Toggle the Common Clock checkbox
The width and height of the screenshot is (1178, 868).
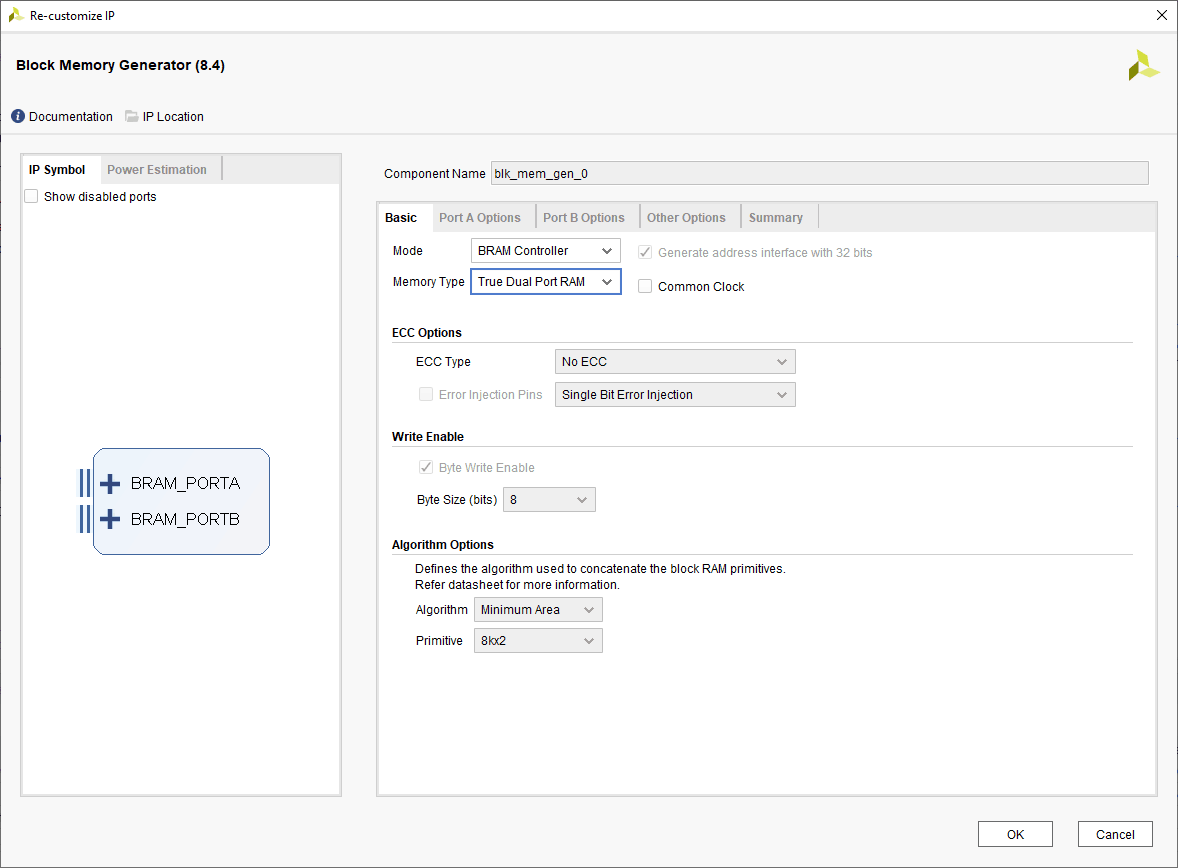[x=645, y=287]
